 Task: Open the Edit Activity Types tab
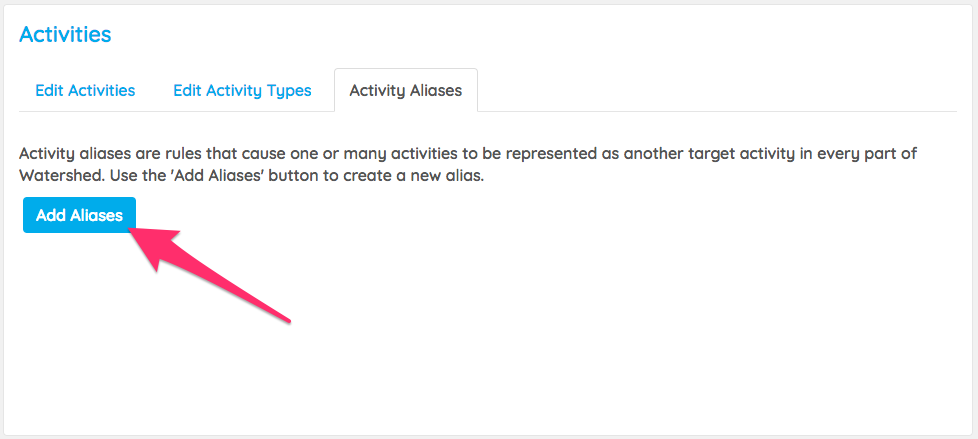(x=242, y=90)
